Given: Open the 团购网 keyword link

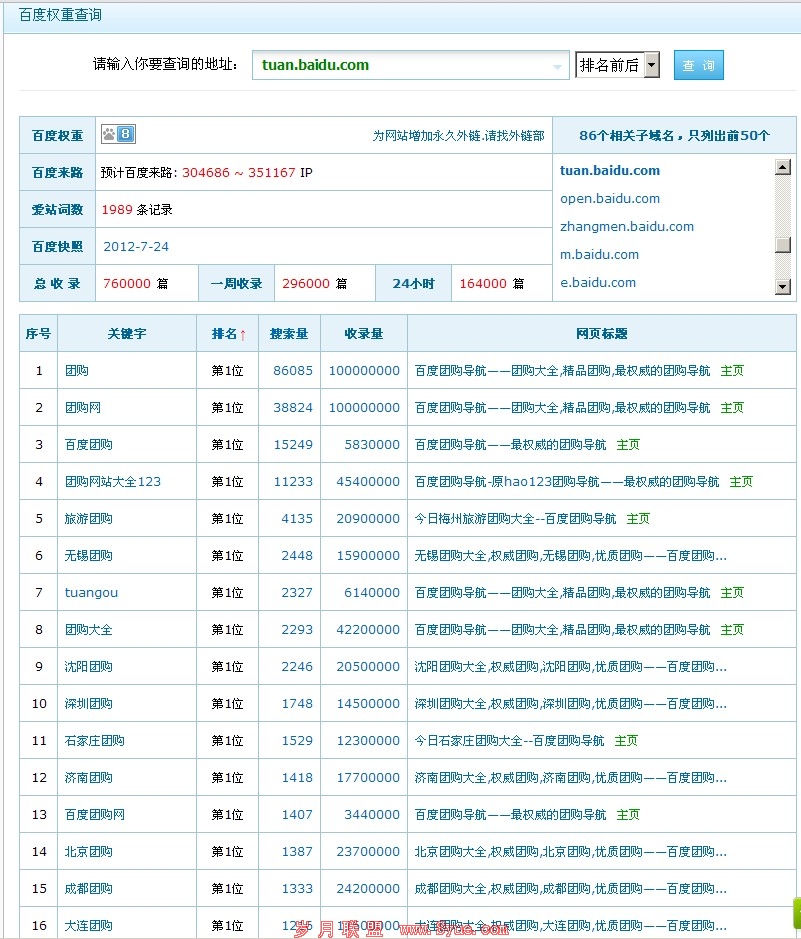Looking at the screenshot, I should point(83,408).
